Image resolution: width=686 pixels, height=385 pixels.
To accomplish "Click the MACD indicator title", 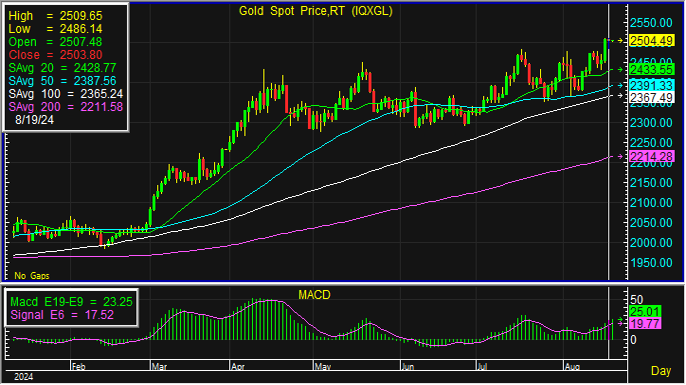I will (314, 295).
